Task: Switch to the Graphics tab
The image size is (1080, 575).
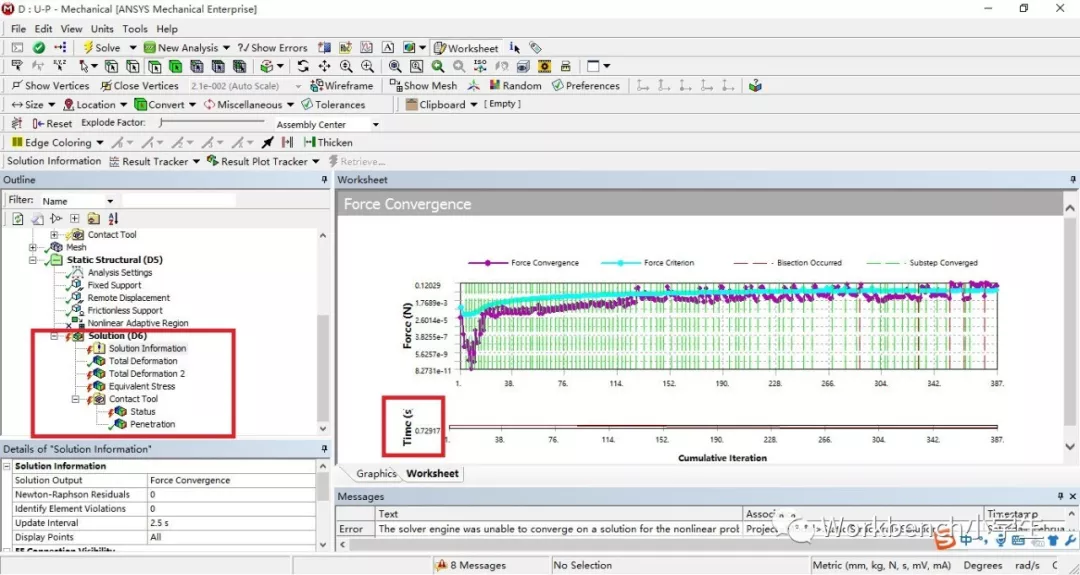Action: coord(376,474)
